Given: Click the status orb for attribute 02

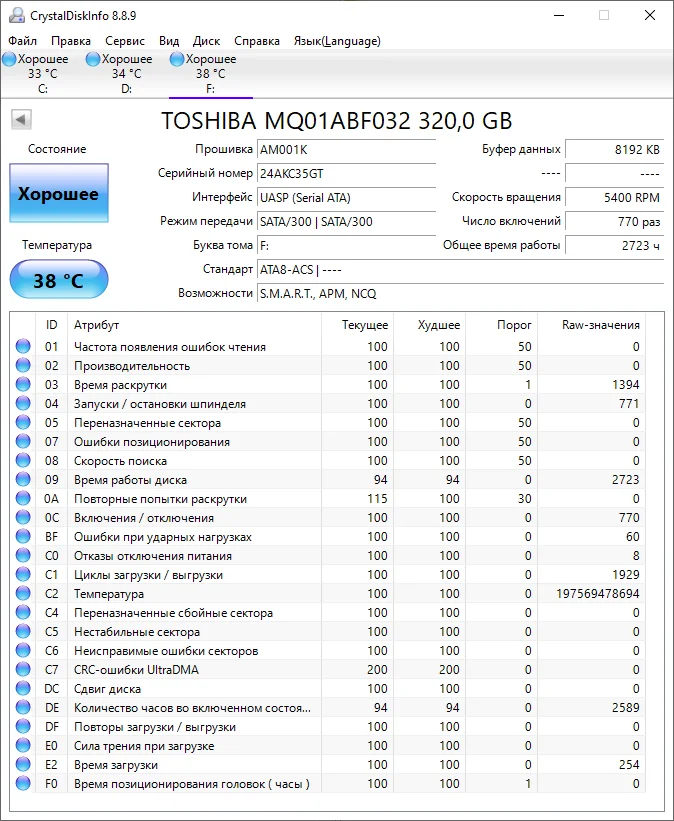Looking at the screenshot, I should tap(23, 365).
